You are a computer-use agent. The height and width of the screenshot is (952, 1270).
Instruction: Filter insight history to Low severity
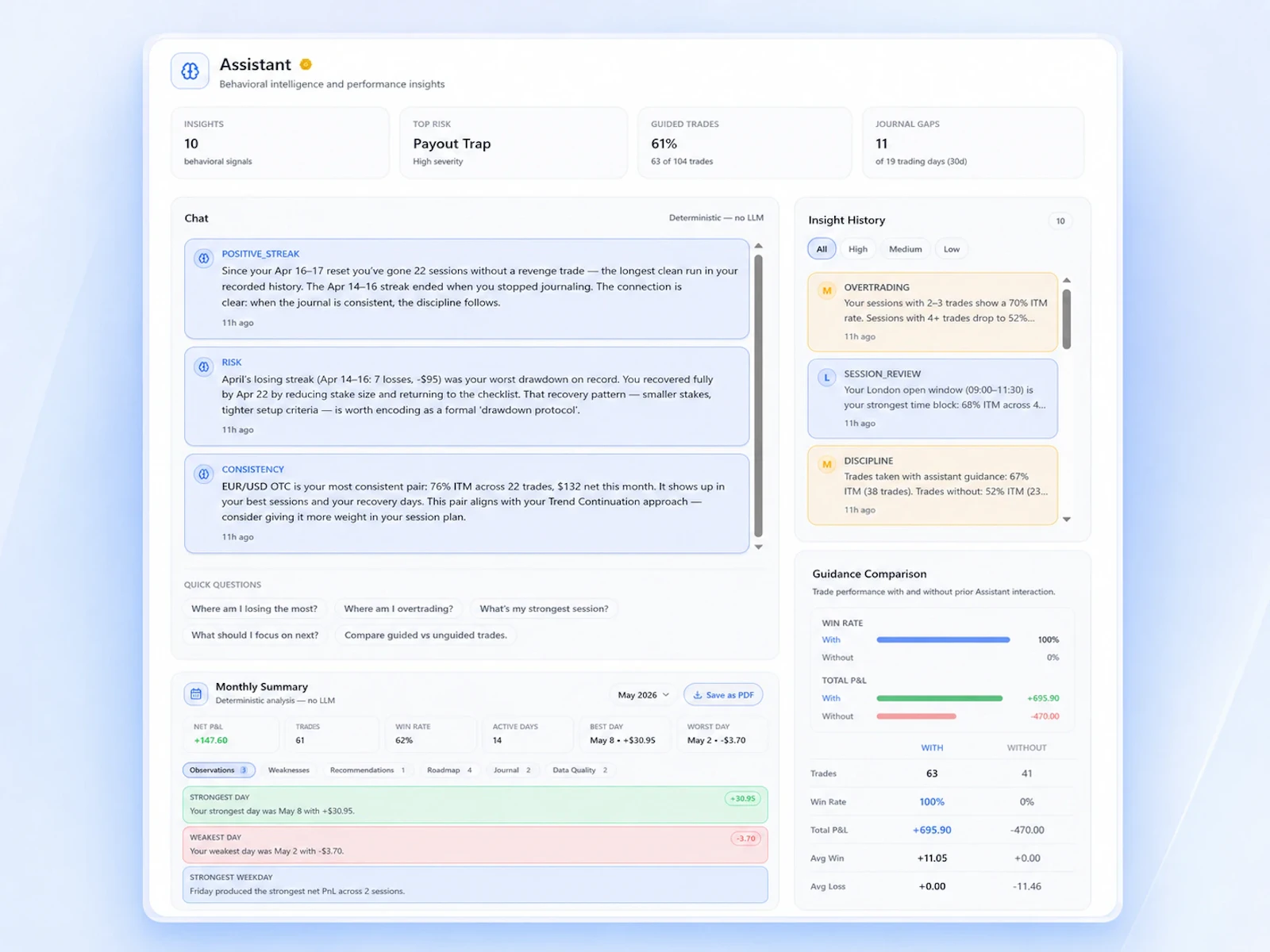tap(952, 249)
